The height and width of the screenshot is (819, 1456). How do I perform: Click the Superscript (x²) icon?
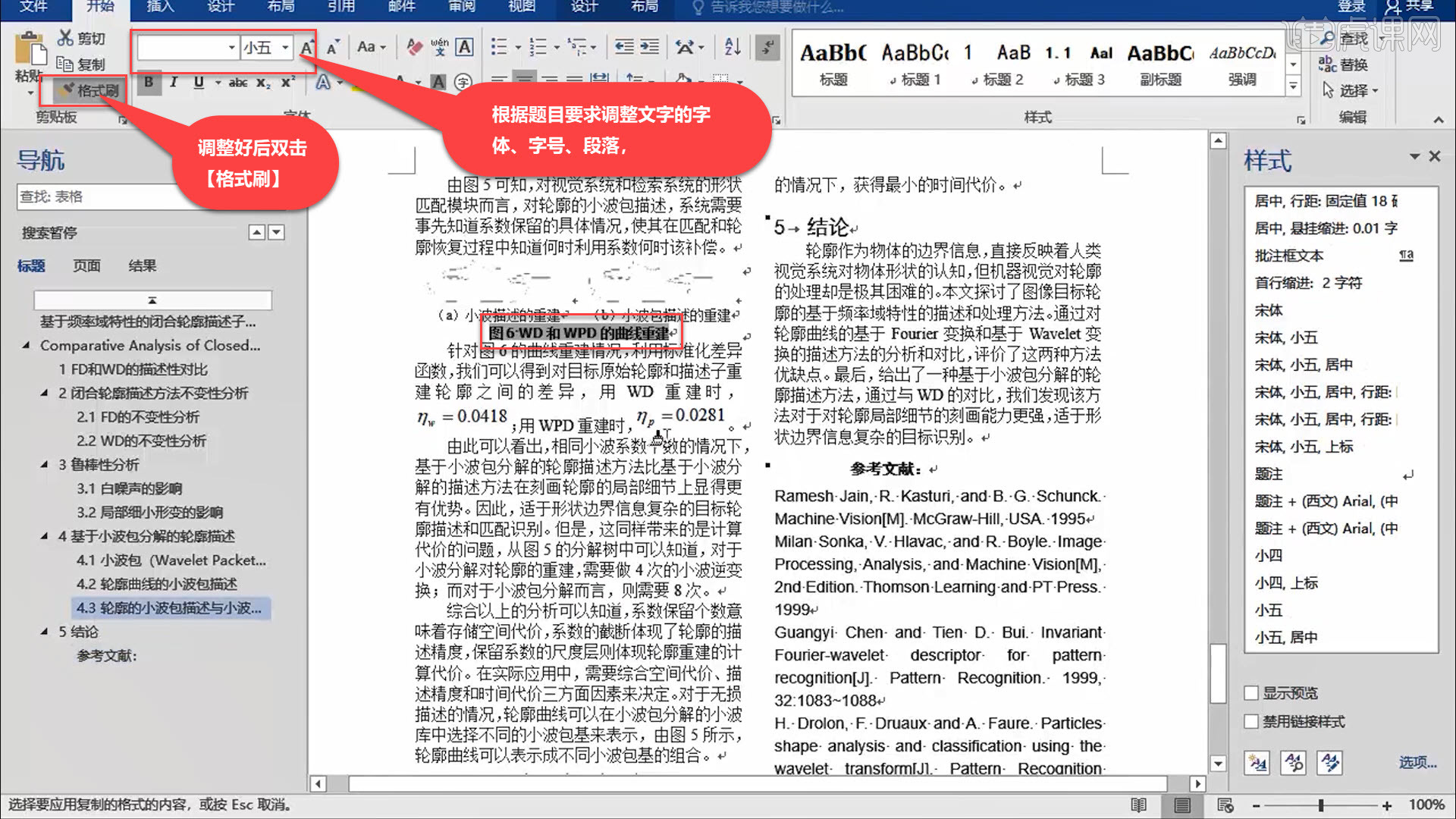tap(287, 82)
